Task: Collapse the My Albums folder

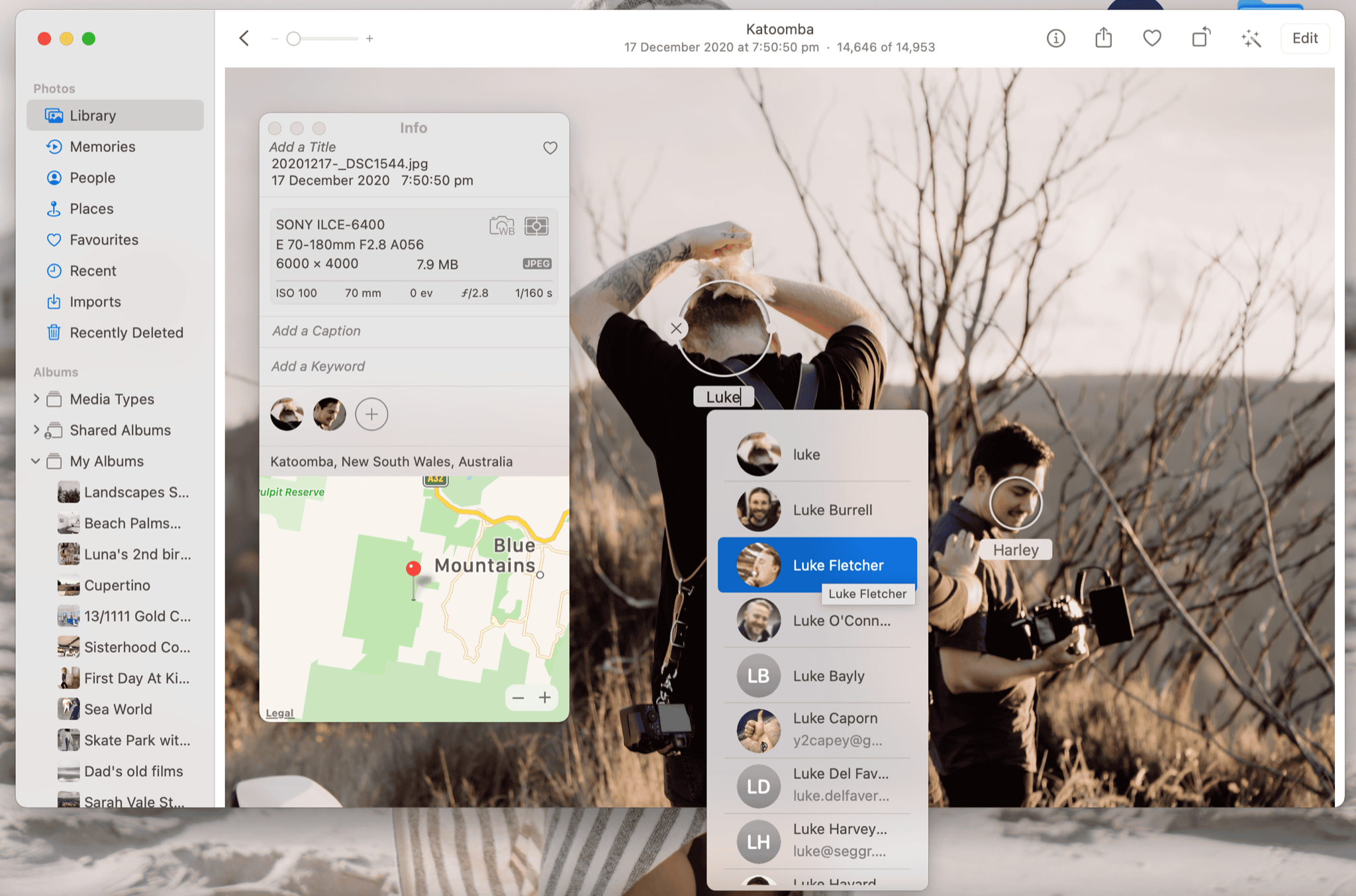Action: 36,461
